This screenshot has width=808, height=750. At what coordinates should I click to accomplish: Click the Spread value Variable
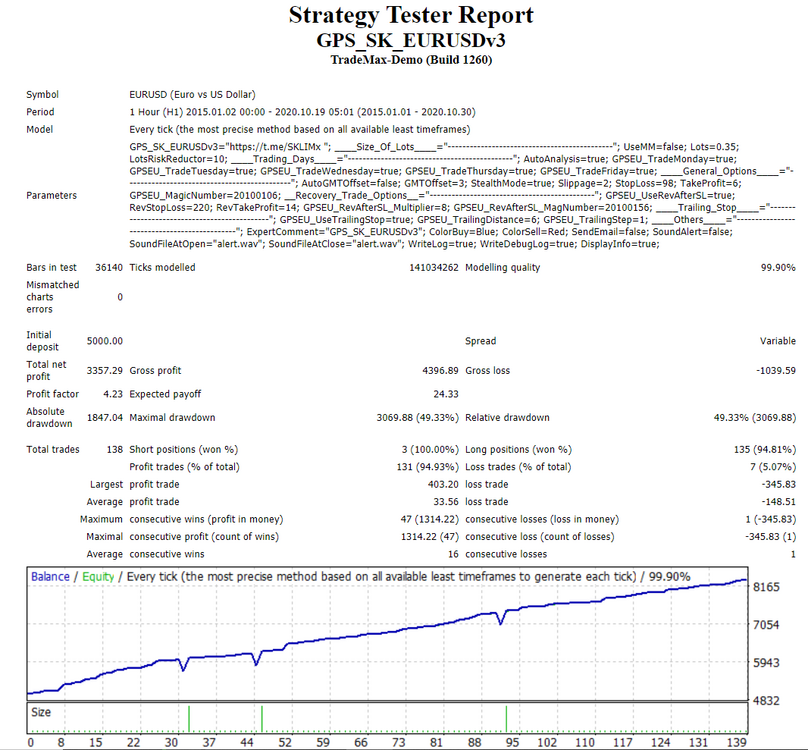click(778, 341)
